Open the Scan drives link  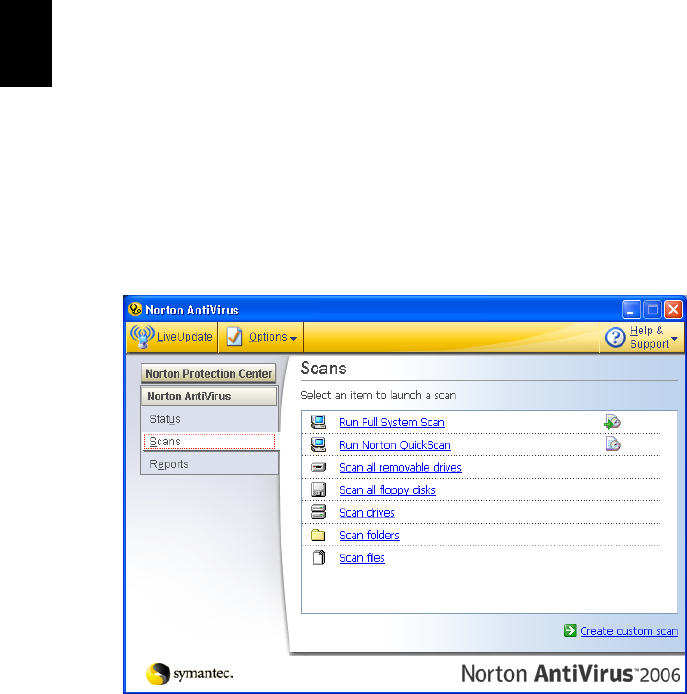click(367, 513)
